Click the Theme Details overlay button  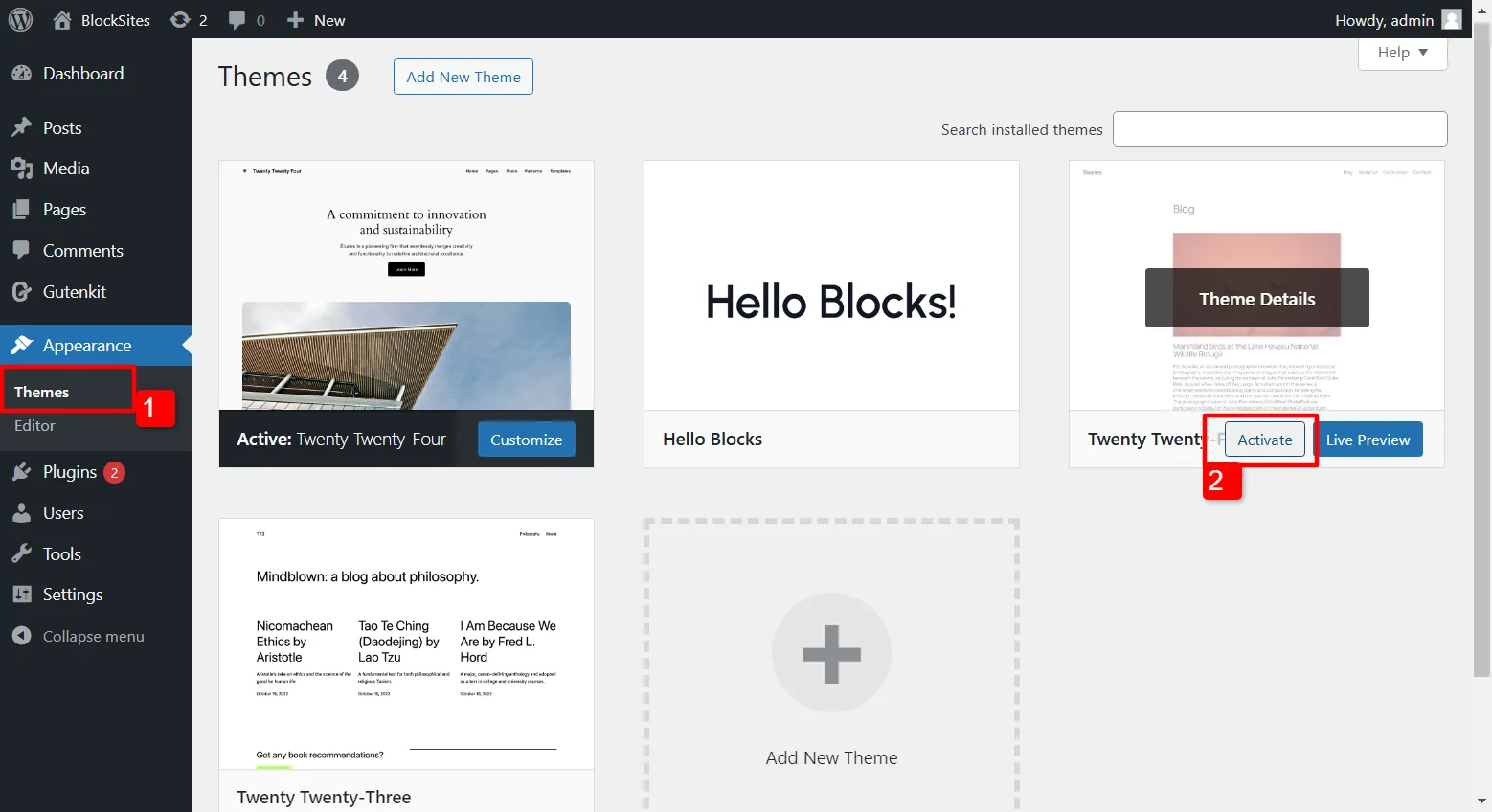(1257, 299)
